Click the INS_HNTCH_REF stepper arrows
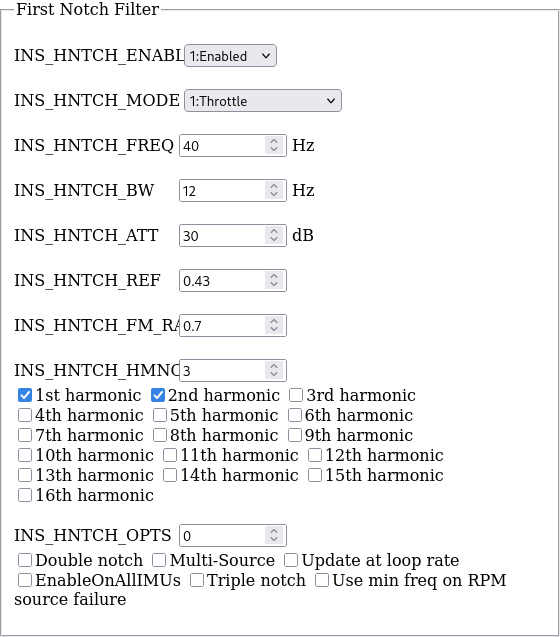Screen dimensions: 560x637 coord(274,280)
